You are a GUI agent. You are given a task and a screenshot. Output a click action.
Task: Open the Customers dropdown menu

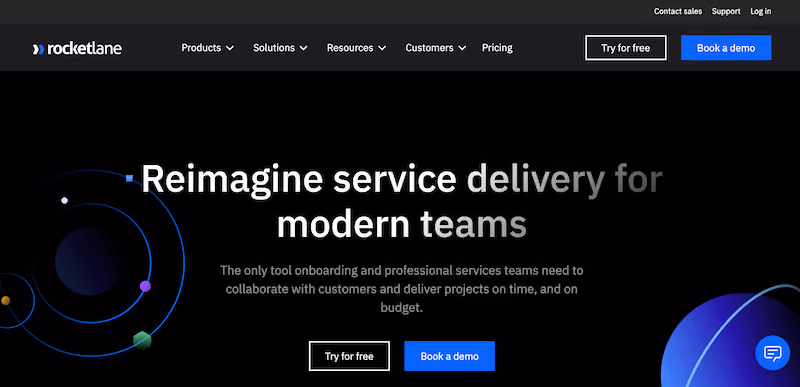[x=436, y=48]
